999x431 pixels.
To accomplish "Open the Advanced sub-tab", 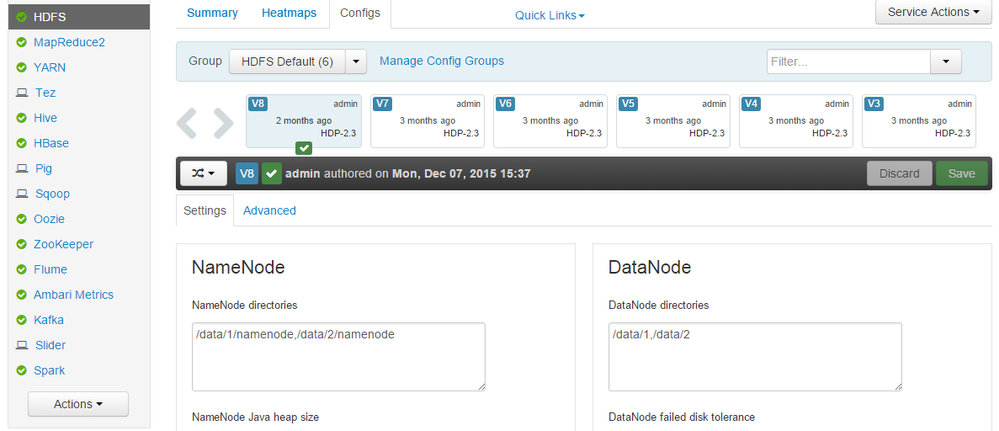I will pyautogui.click(x=270, y=210).
